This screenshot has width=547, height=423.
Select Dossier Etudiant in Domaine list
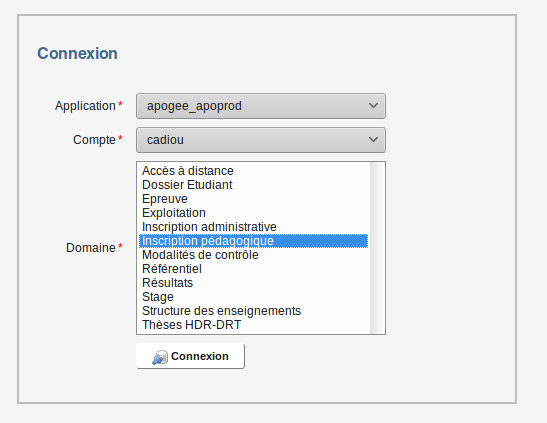tap(254, 185)
